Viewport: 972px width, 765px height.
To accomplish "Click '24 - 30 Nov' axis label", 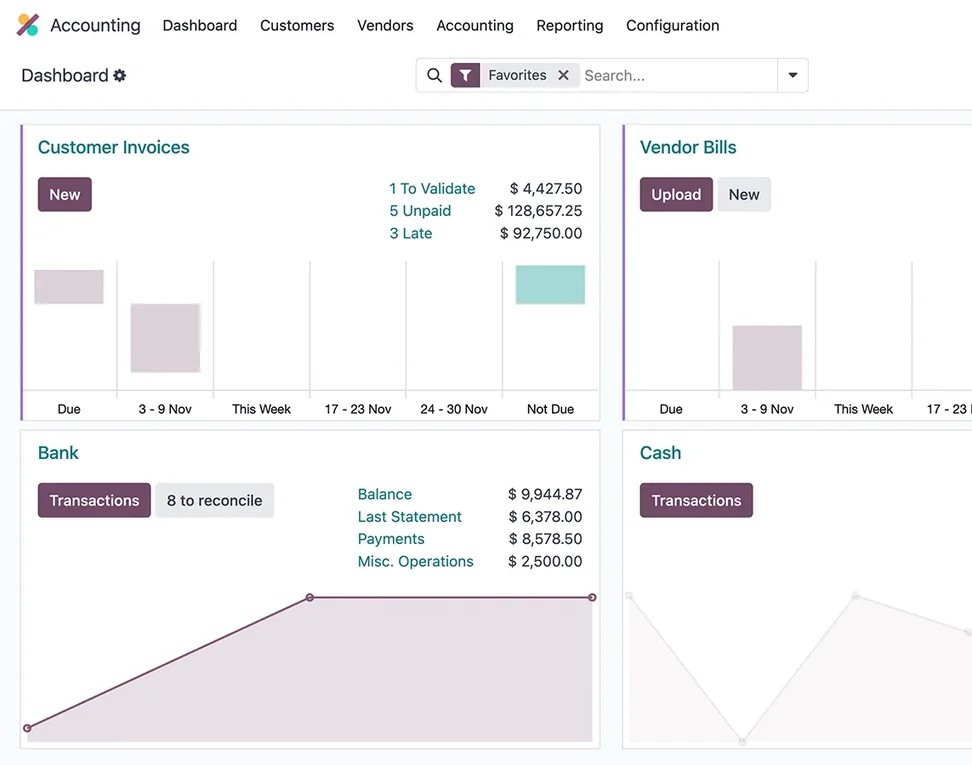I will (454, 409).
